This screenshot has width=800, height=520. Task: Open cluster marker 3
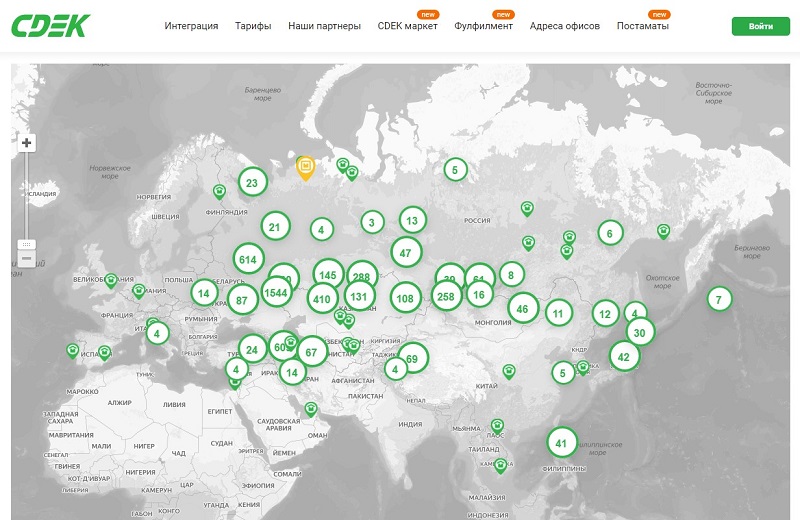click(x=372, y=222)
